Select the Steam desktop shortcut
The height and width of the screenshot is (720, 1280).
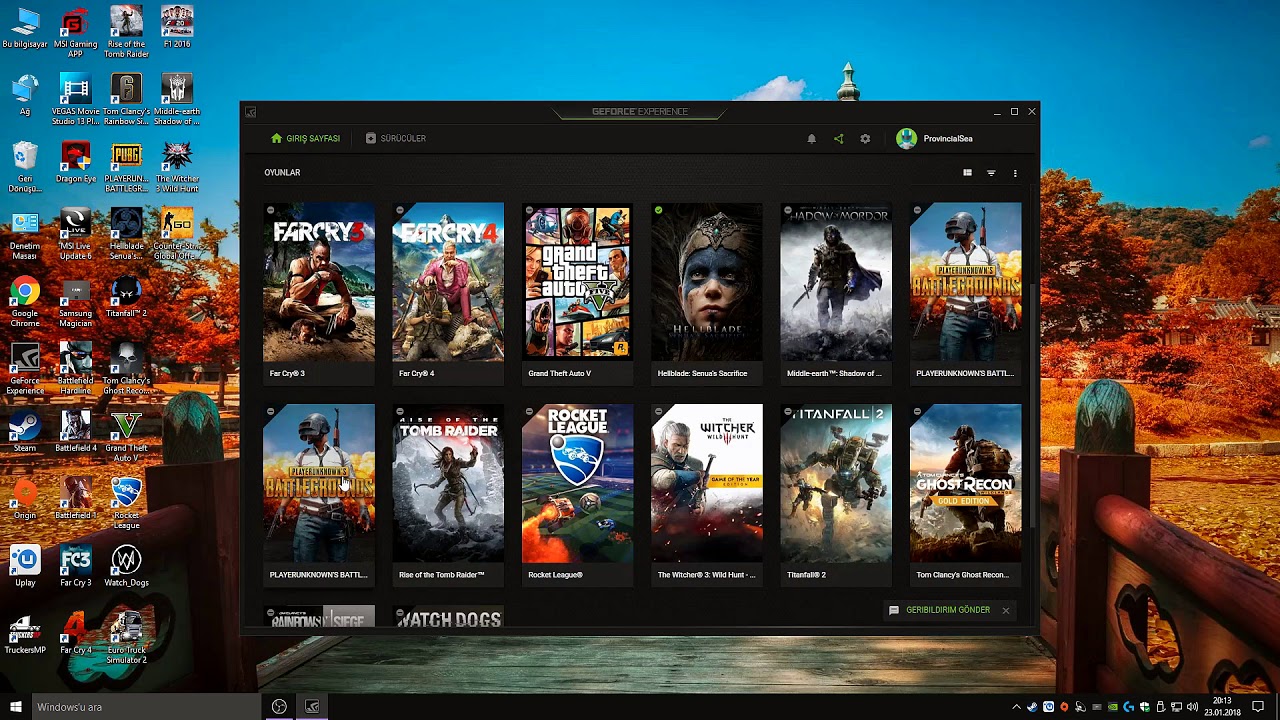coord(25,431)
